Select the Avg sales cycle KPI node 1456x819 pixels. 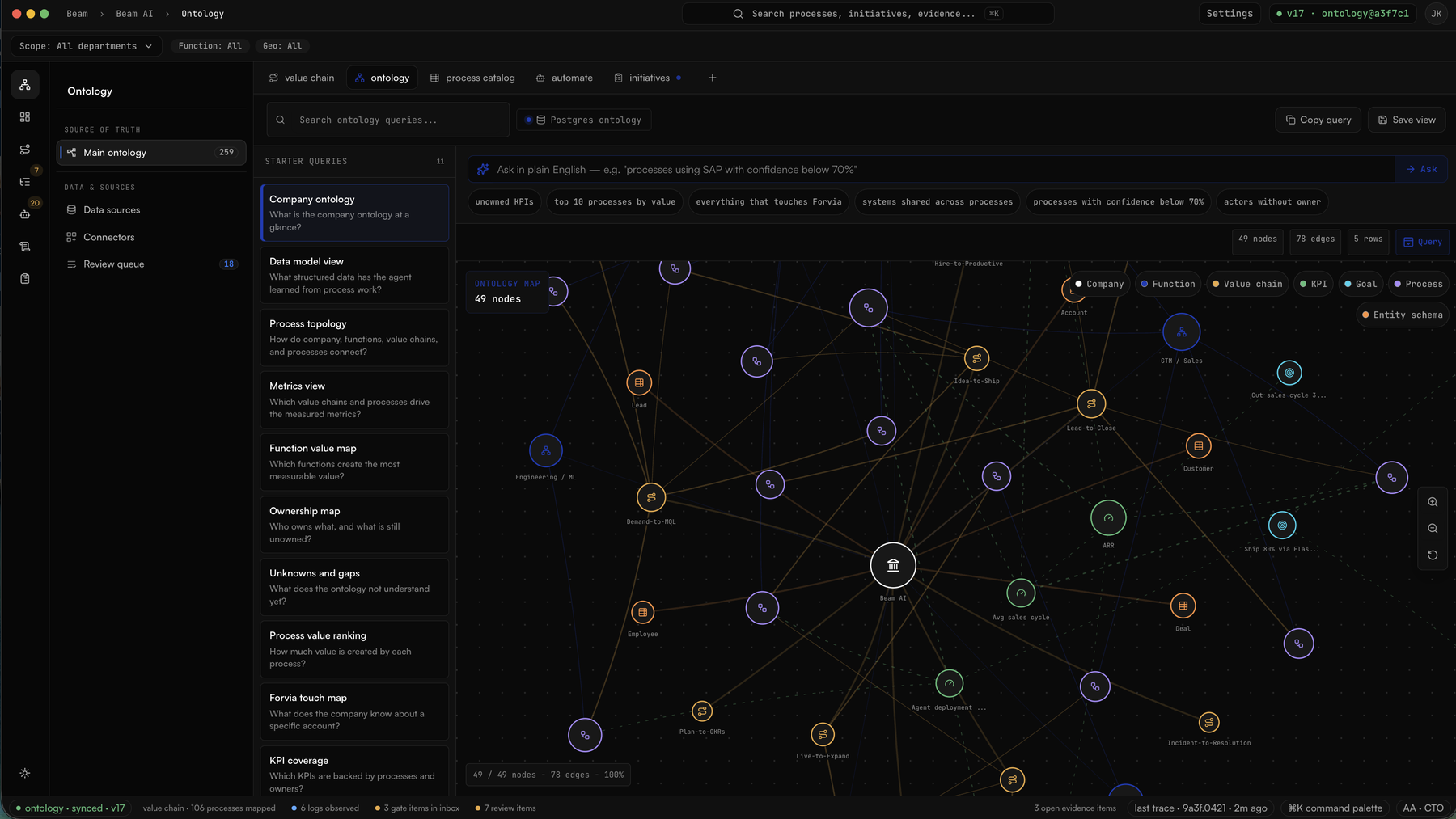pos(1021,593)
